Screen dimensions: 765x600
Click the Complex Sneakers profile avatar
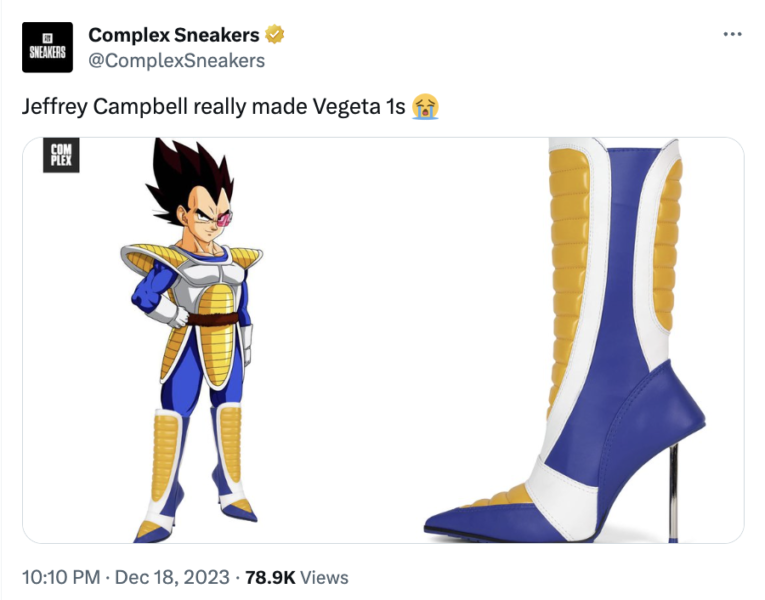click(x=47, y=47)
